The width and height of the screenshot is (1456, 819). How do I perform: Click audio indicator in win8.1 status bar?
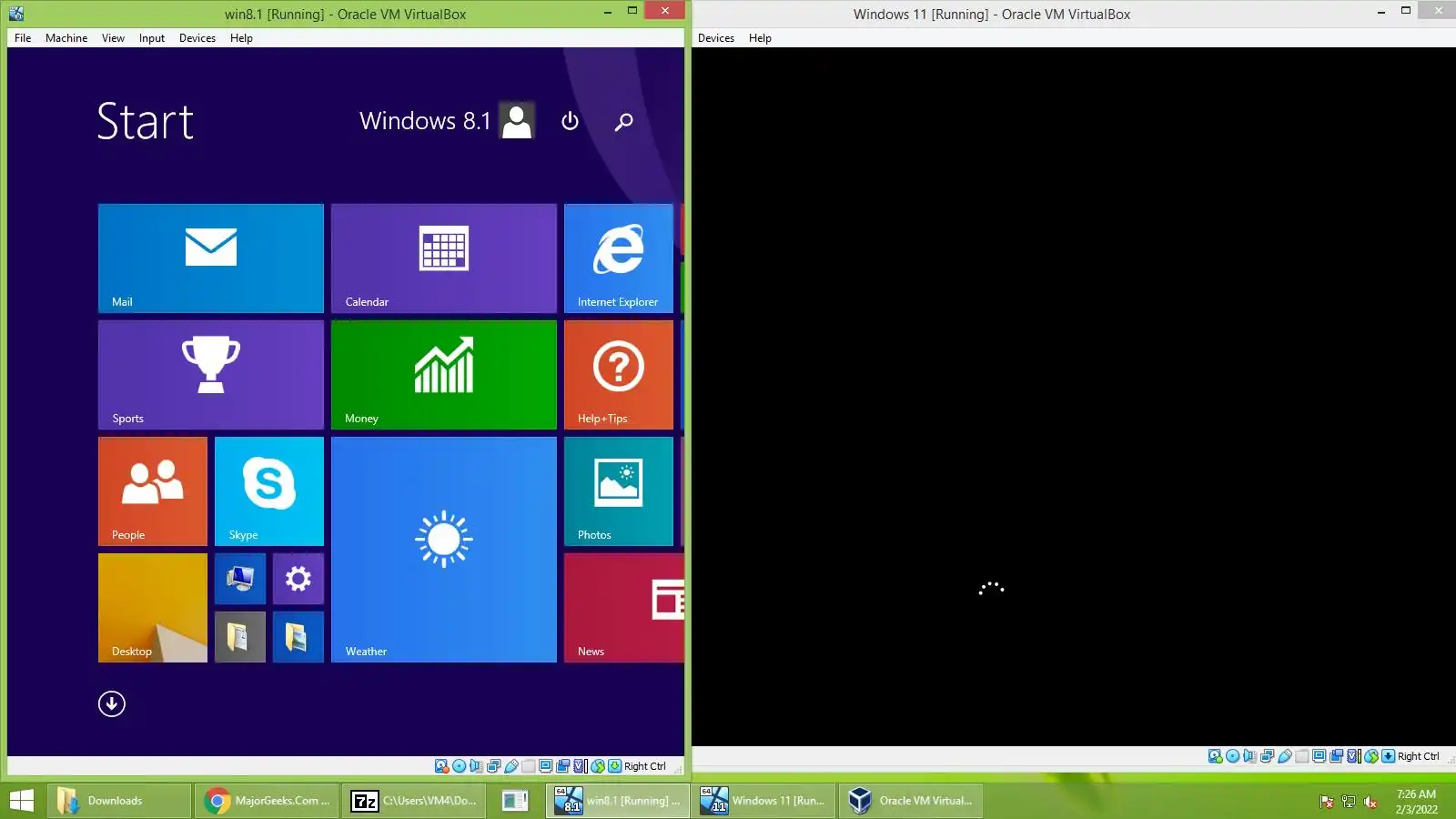[476, 766]
